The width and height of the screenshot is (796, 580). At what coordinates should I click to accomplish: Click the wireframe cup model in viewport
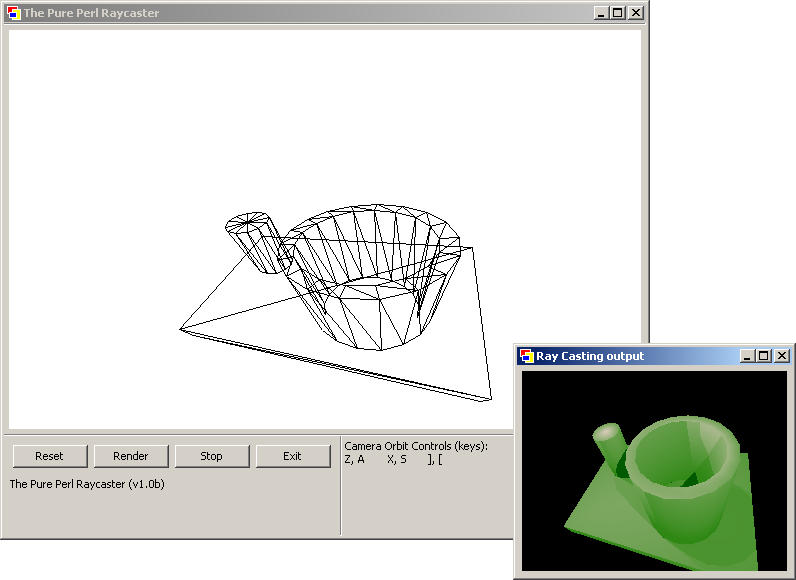click(x=371, y=277)
